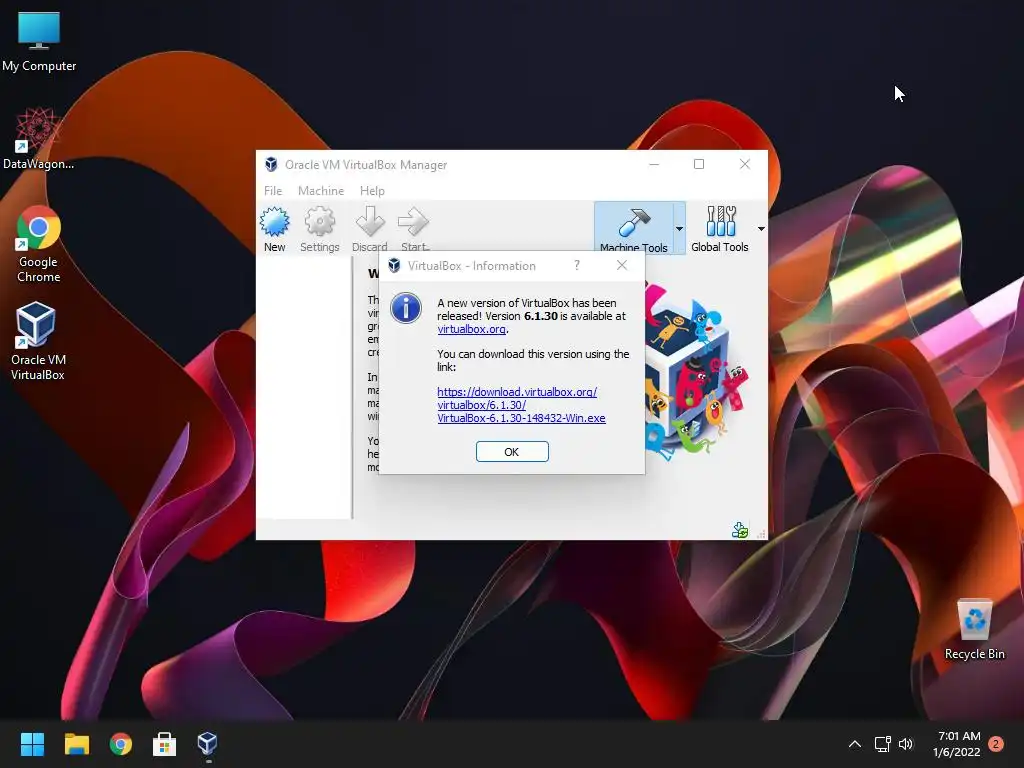
Task: Open the File menu
Action: pyautogui.click(x=273, y=191)
